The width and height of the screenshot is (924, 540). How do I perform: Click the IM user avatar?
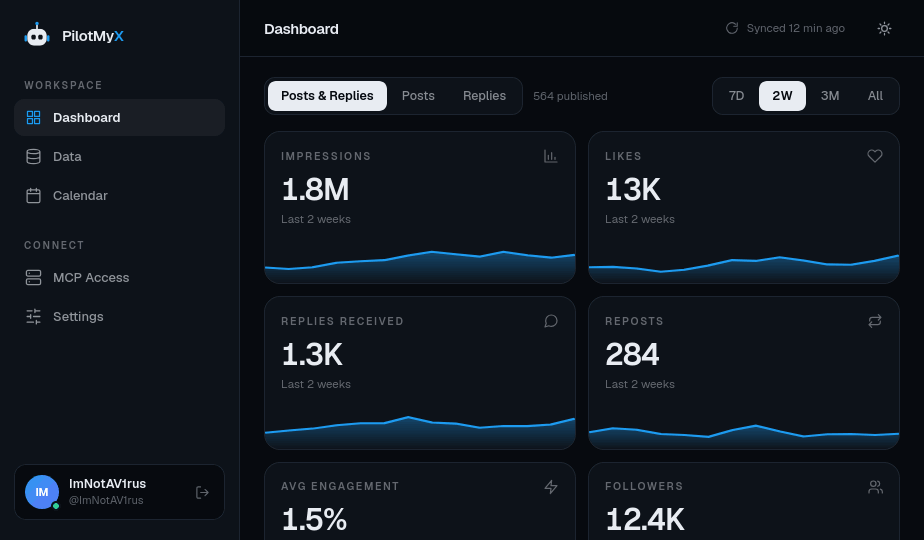tap(42, 492)
